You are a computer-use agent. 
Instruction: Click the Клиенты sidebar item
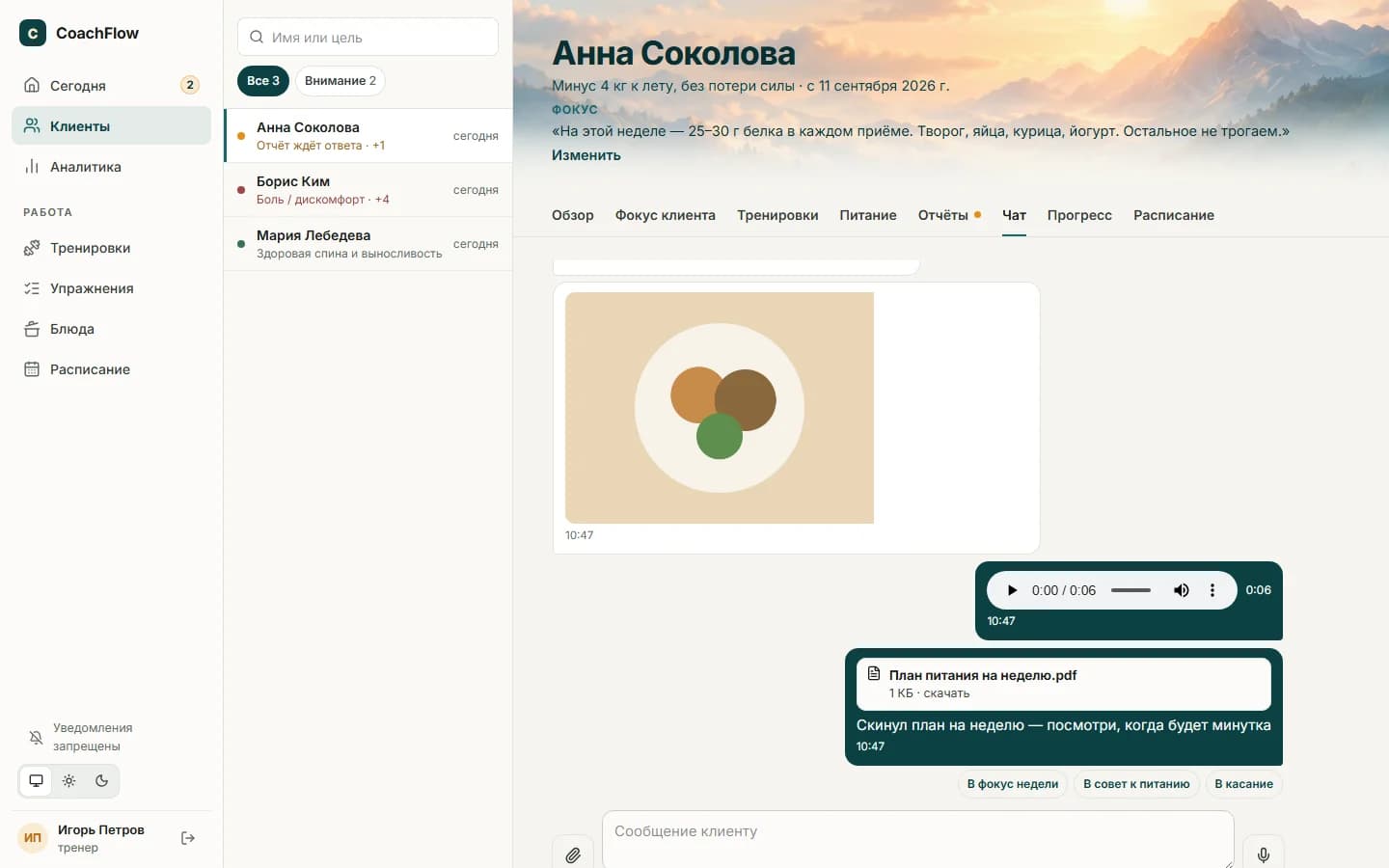click(111, 126)
